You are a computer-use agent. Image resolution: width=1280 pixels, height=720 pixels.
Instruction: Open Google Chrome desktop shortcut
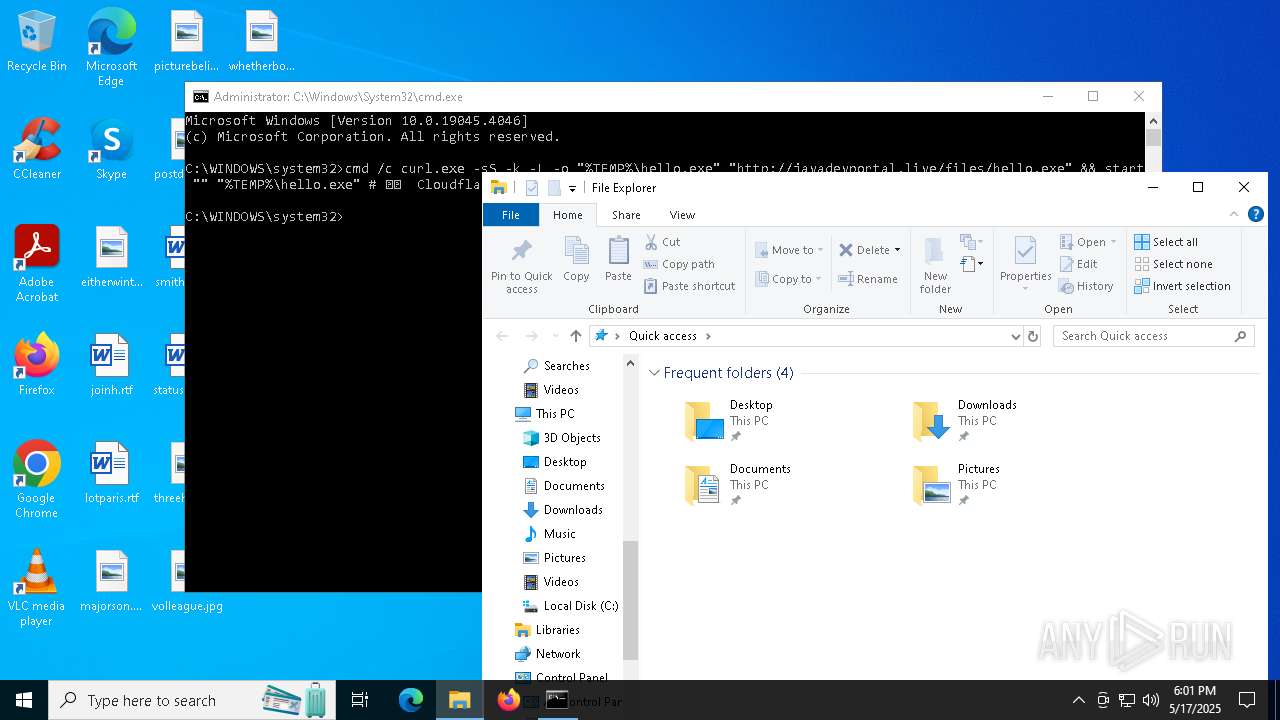point(37,480)
